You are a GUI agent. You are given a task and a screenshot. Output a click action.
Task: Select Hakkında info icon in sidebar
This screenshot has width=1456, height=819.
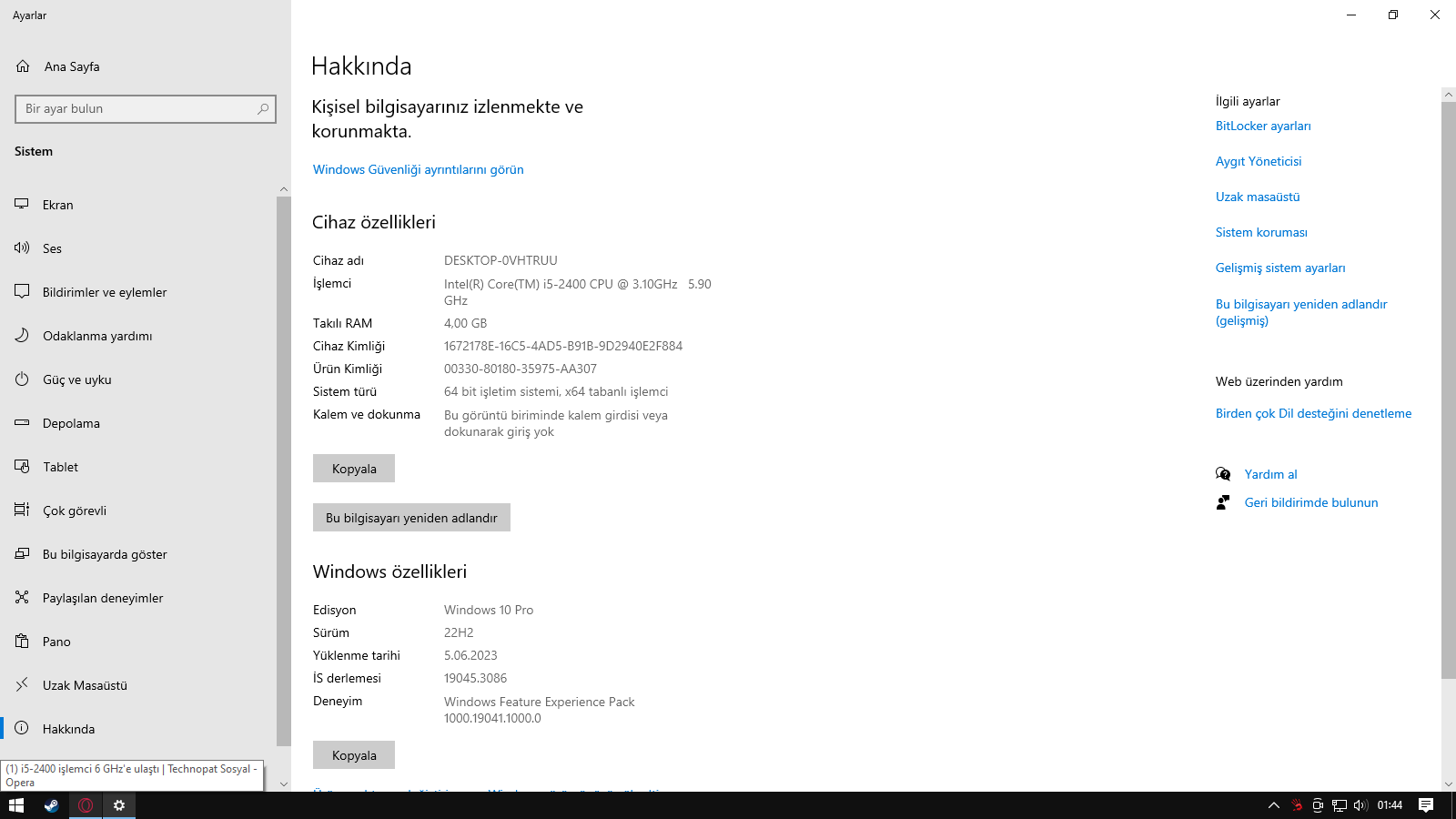click(x=22, y=729)
